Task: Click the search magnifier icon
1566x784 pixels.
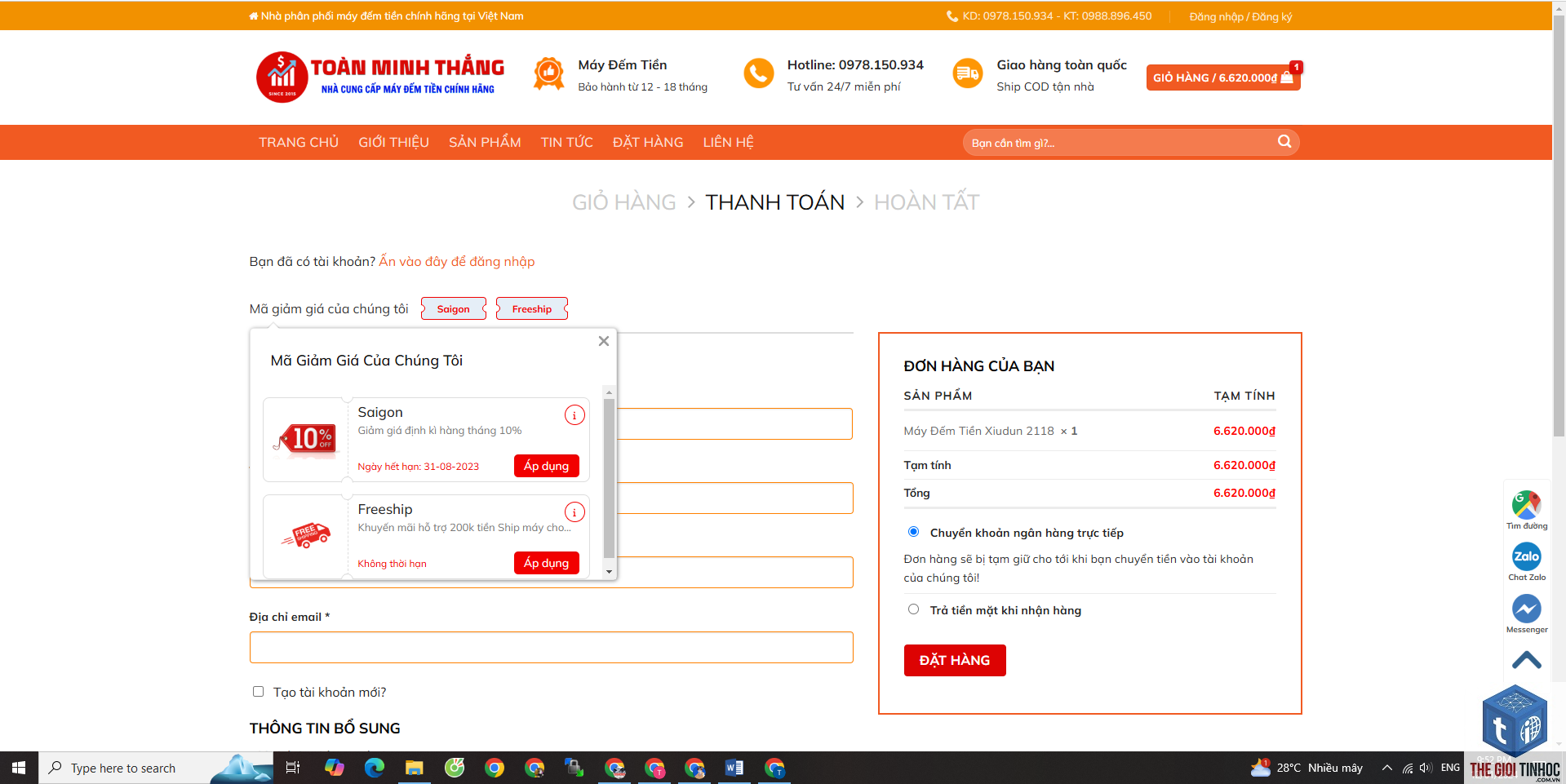Action: click(x=1284, y=142)
